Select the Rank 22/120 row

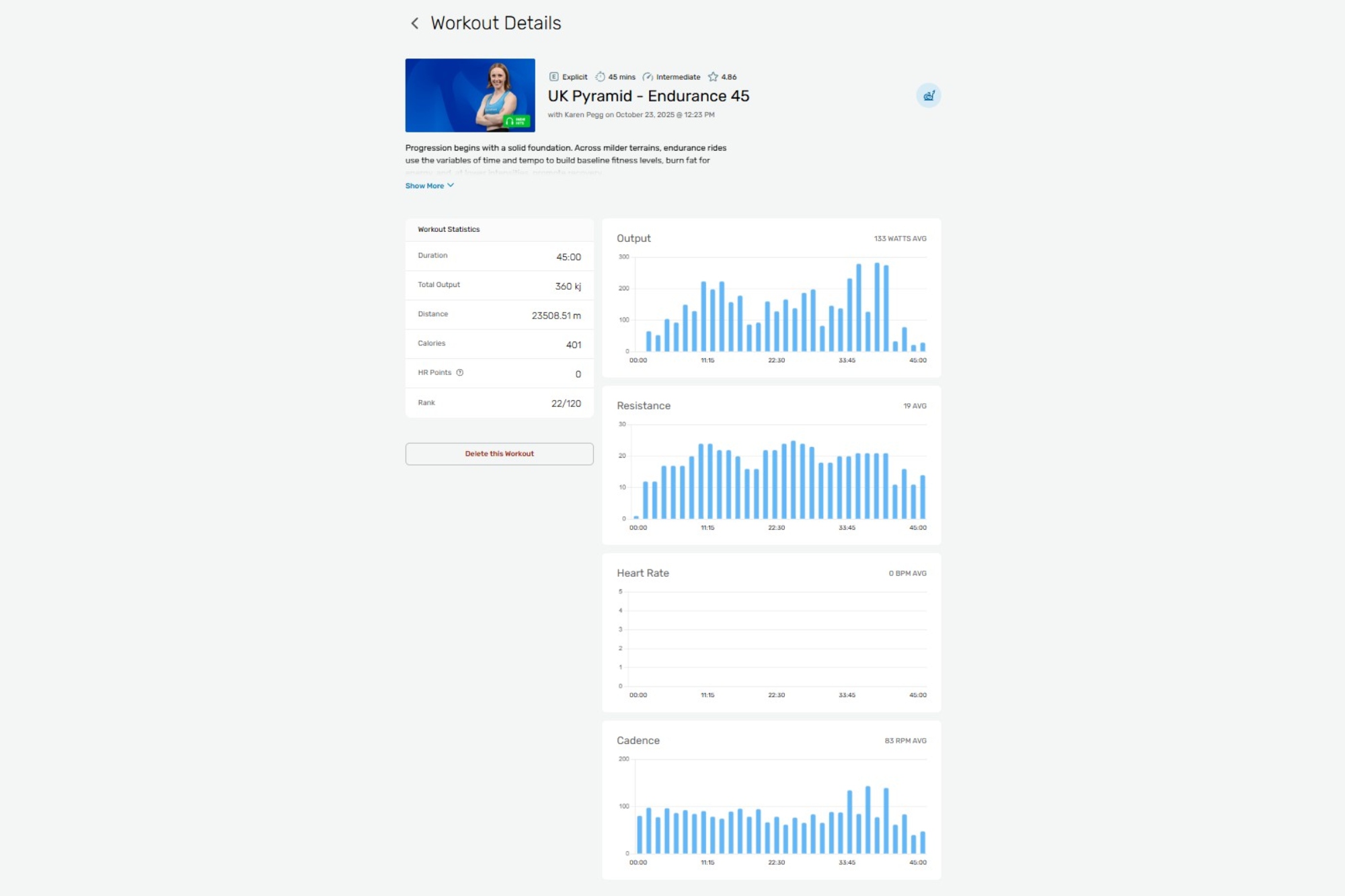click(x=499, y=403)
